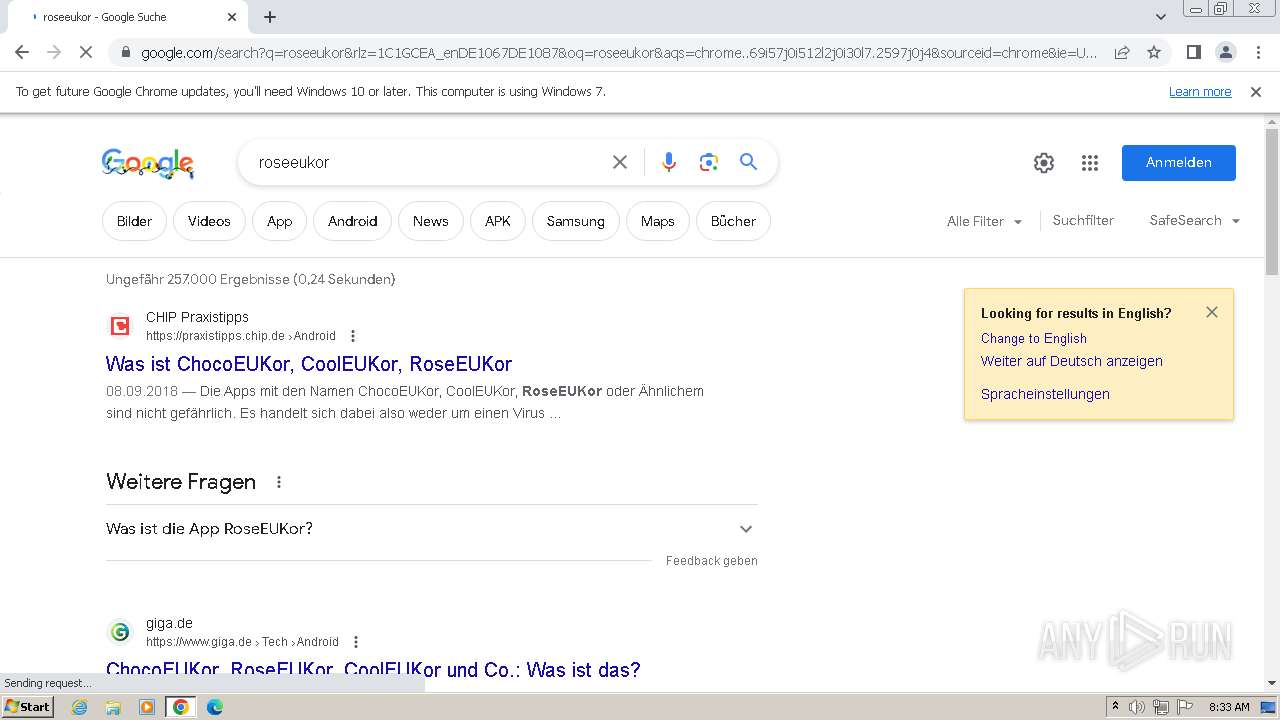Switch to Chrome in the taskbar

181,707
